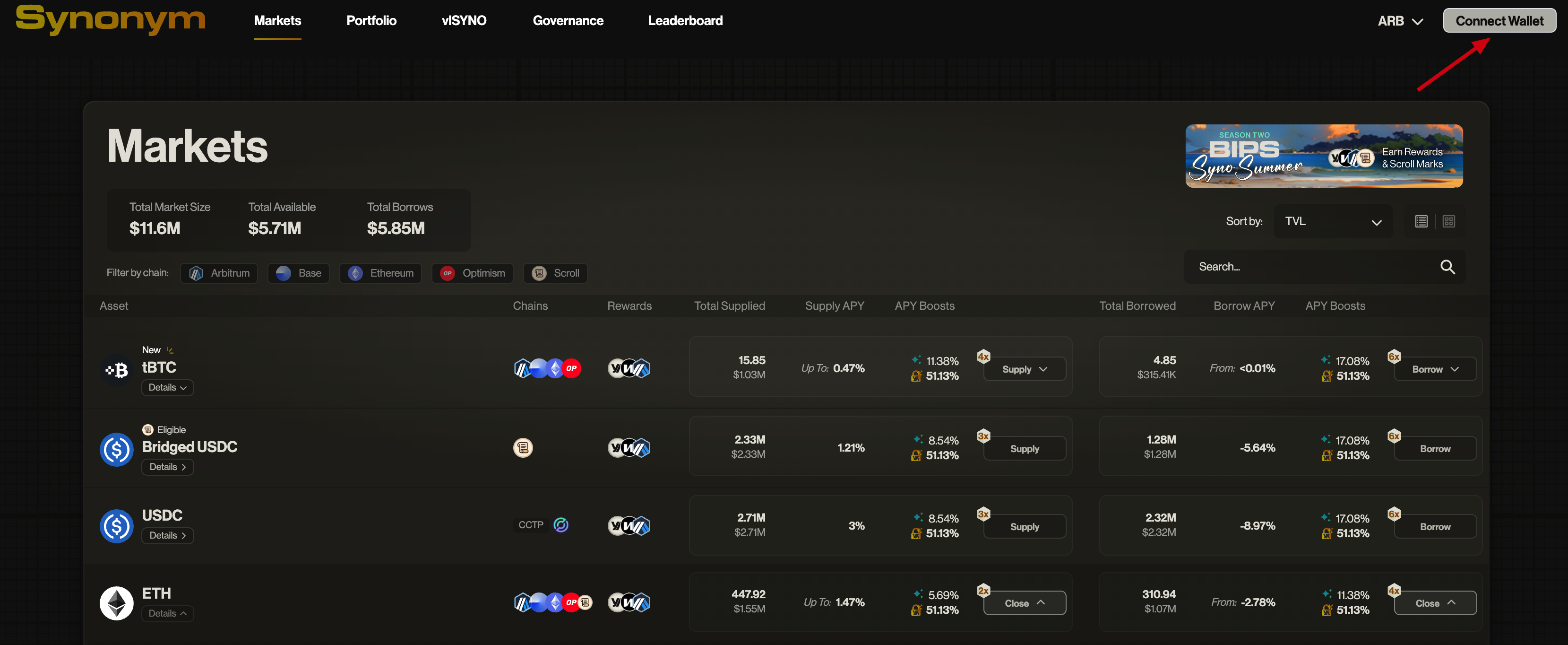The image size is (1568, 645).
Task: Click the USDC asset icon
Action: coord(116,526)
